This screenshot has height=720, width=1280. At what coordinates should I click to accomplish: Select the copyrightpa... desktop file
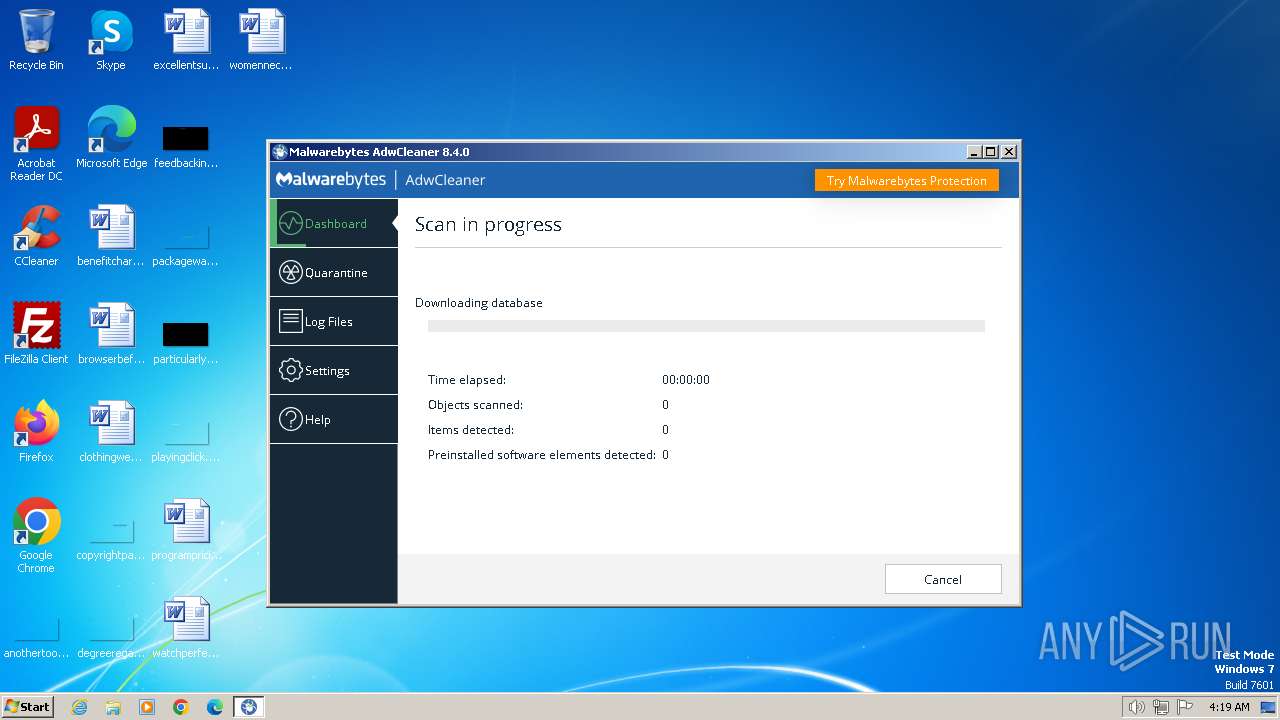[111, 537]
